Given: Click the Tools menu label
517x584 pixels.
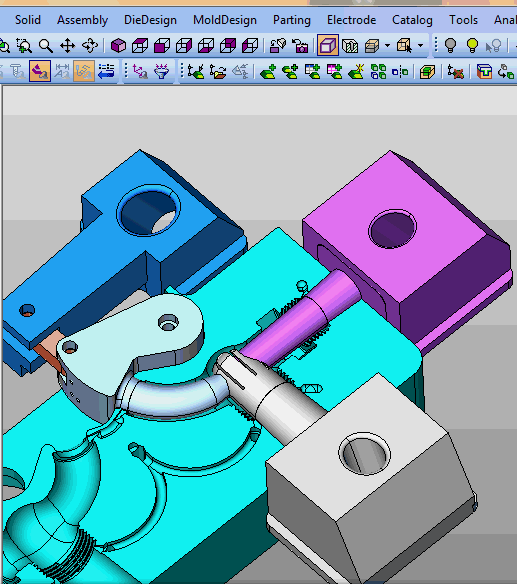Looking at the screenshot, I should [463, 20].
